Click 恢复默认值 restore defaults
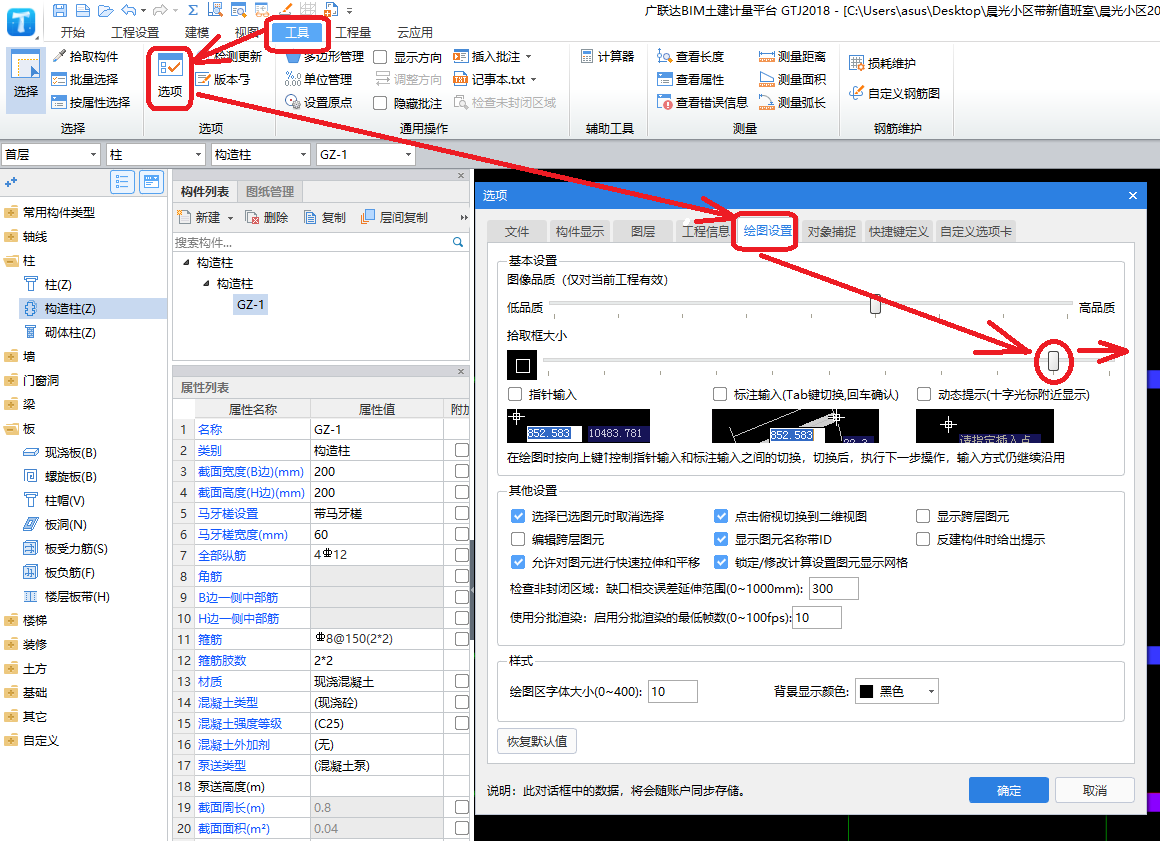Viewport: 1160px width, 841px height. pyautogui.click(x=537, y=741)
